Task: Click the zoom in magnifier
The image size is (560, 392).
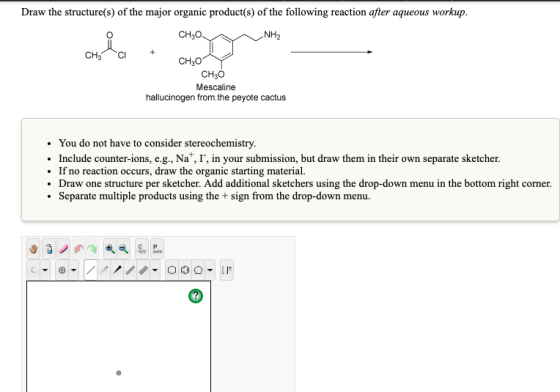Action: (x=110, y=249)
